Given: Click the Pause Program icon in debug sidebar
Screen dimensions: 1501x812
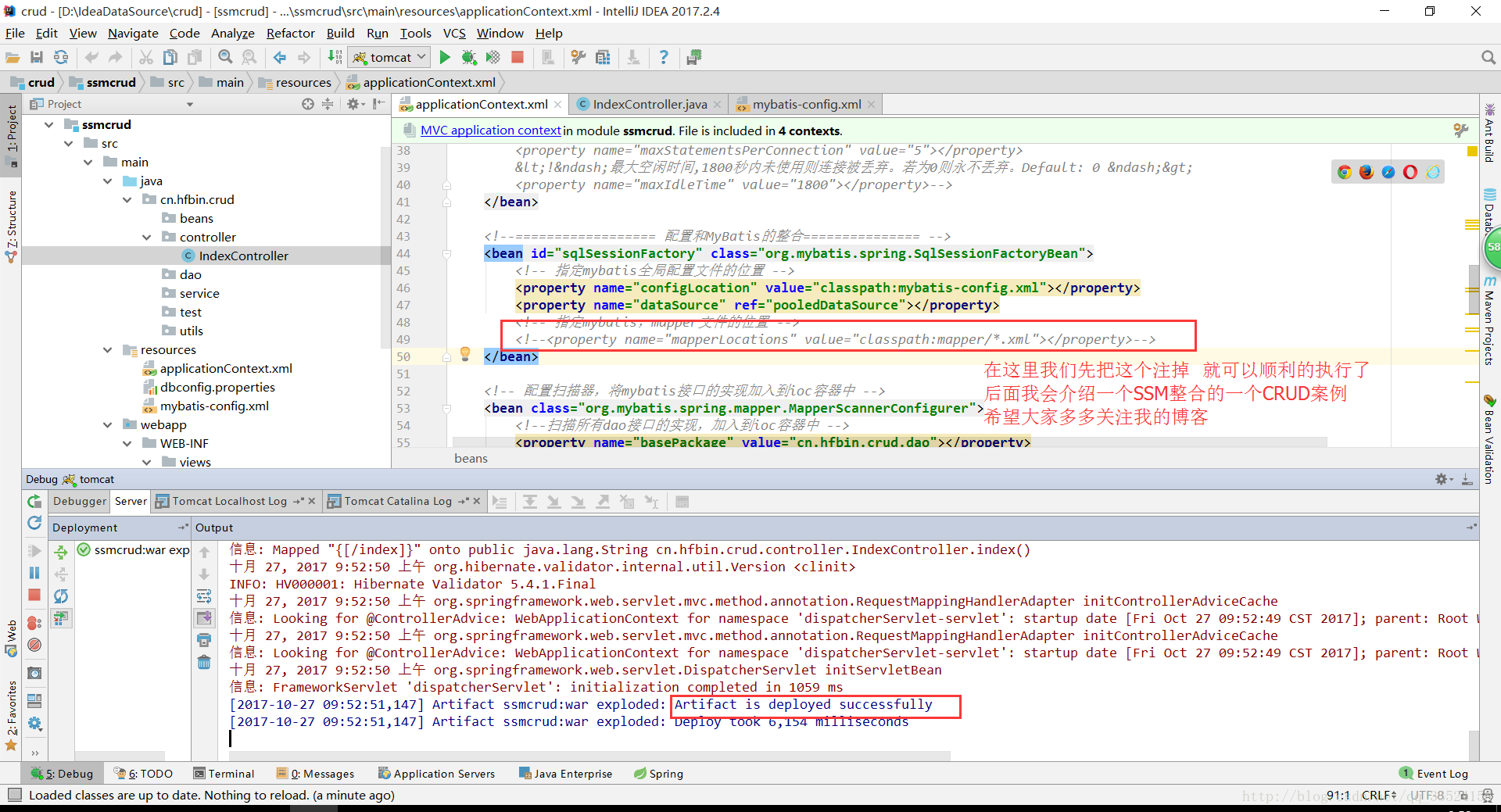Looking at the screenshot, I should point(34,573).
